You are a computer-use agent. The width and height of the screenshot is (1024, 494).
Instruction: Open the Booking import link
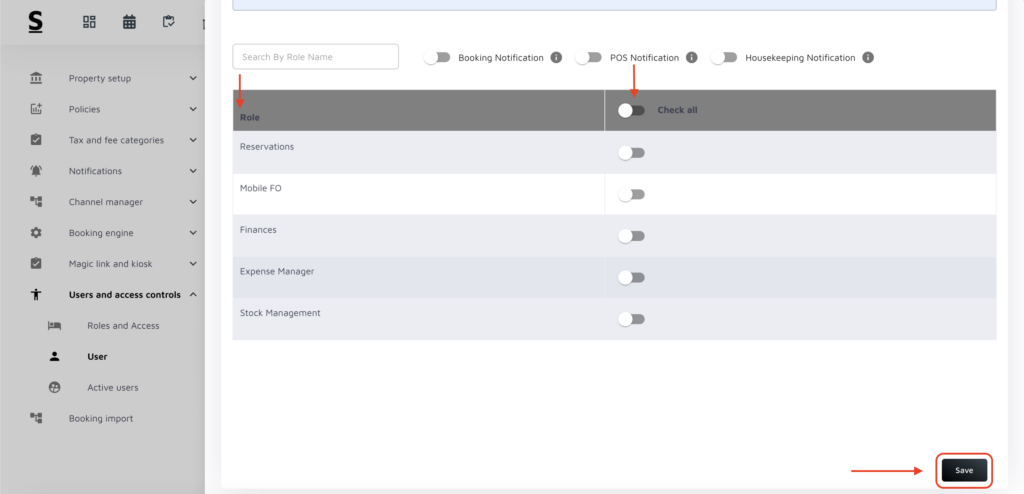click(100, 419)
